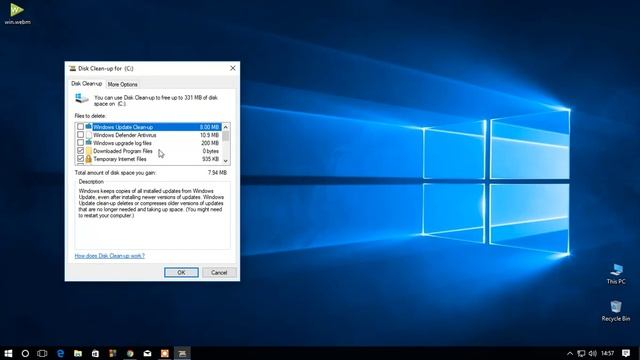Viewport: 640px width, 360px height.
Task: Show hidden icons in the system tray
Action: pyautogui.click(x=570, y=353)
